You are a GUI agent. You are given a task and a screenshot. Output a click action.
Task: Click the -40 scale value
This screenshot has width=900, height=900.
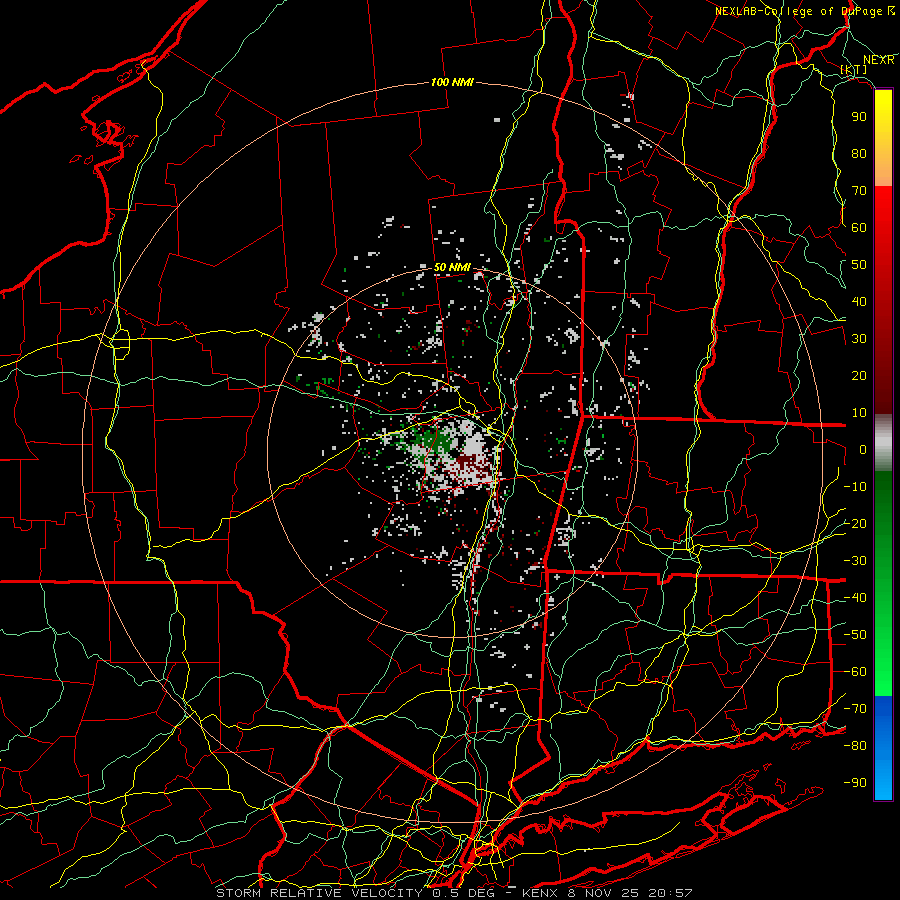coord(855,598)
